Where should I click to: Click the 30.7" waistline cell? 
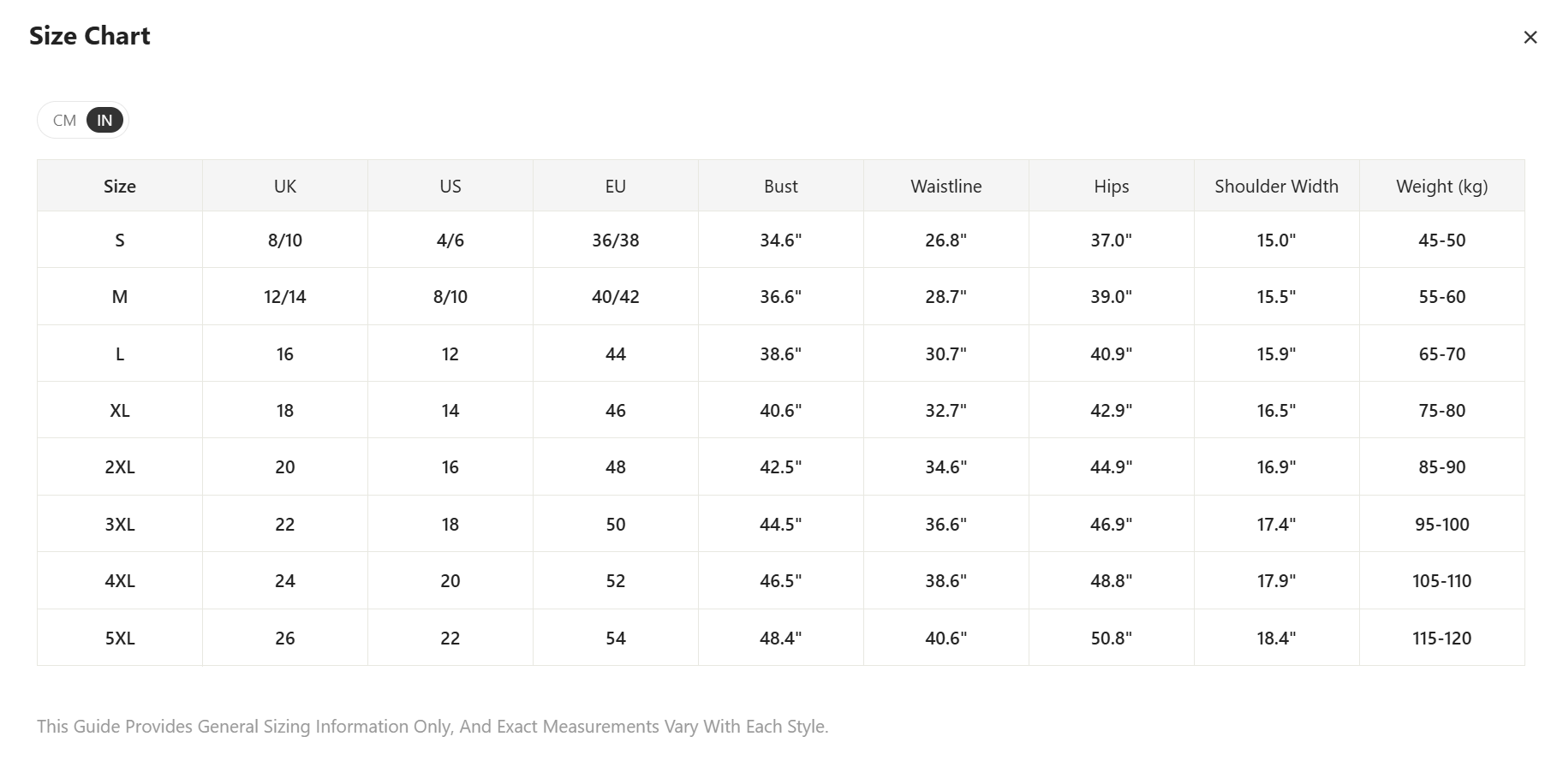coord(946,354)
